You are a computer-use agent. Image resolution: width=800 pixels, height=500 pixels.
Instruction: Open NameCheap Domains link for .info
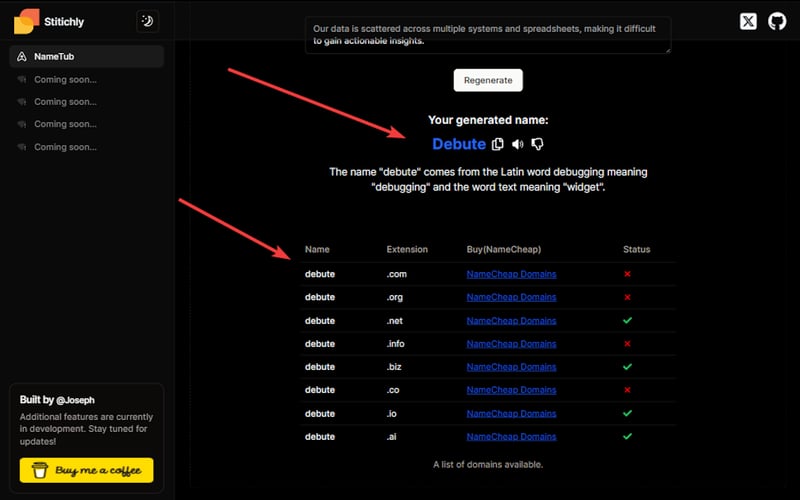pos(511,344)
